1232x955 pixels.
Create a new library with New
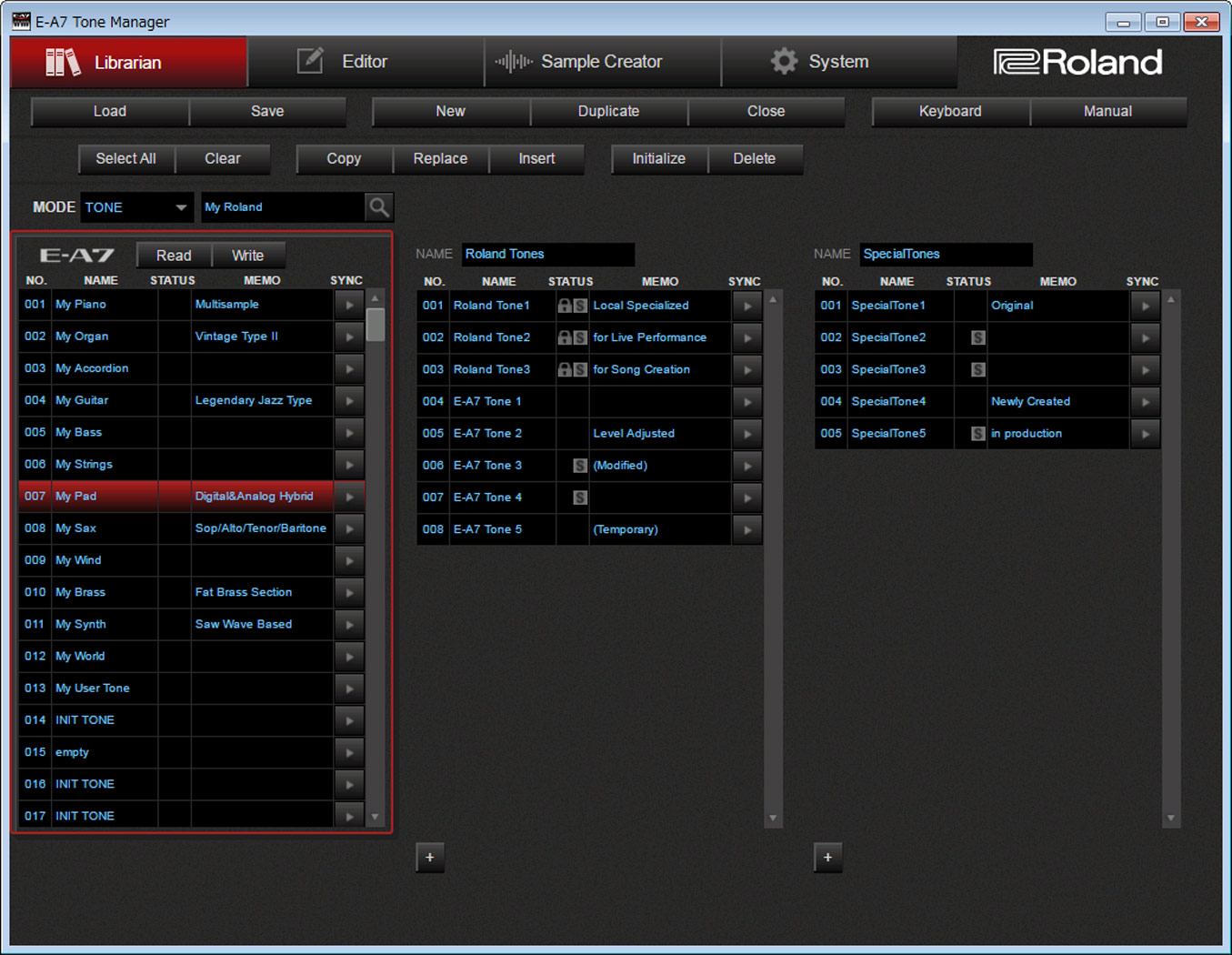coord(451,111)
